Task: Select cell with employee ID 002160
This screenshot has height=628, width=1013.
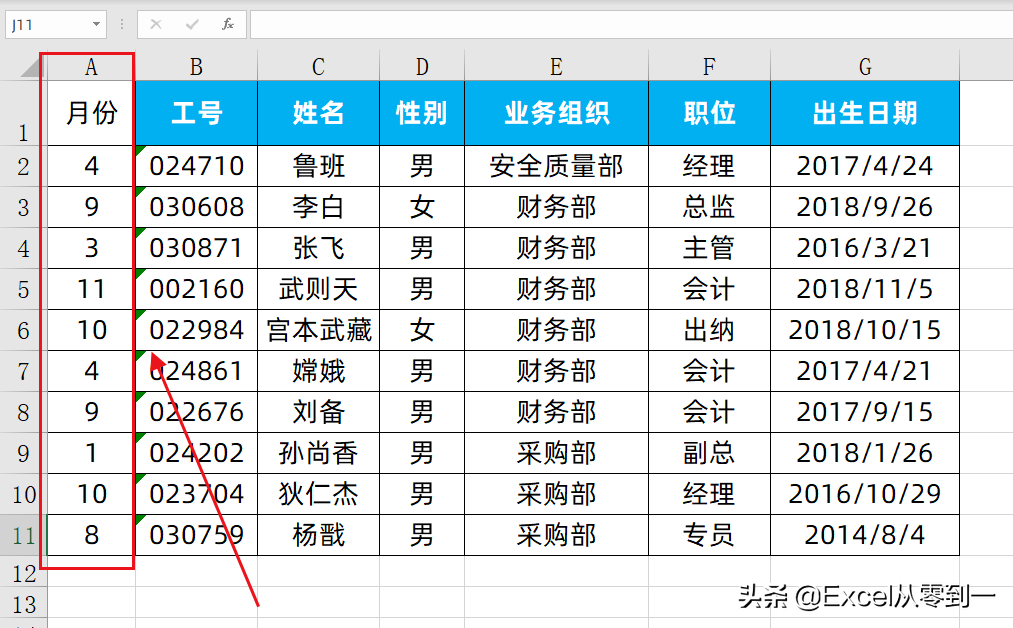Action: (196, 289)
